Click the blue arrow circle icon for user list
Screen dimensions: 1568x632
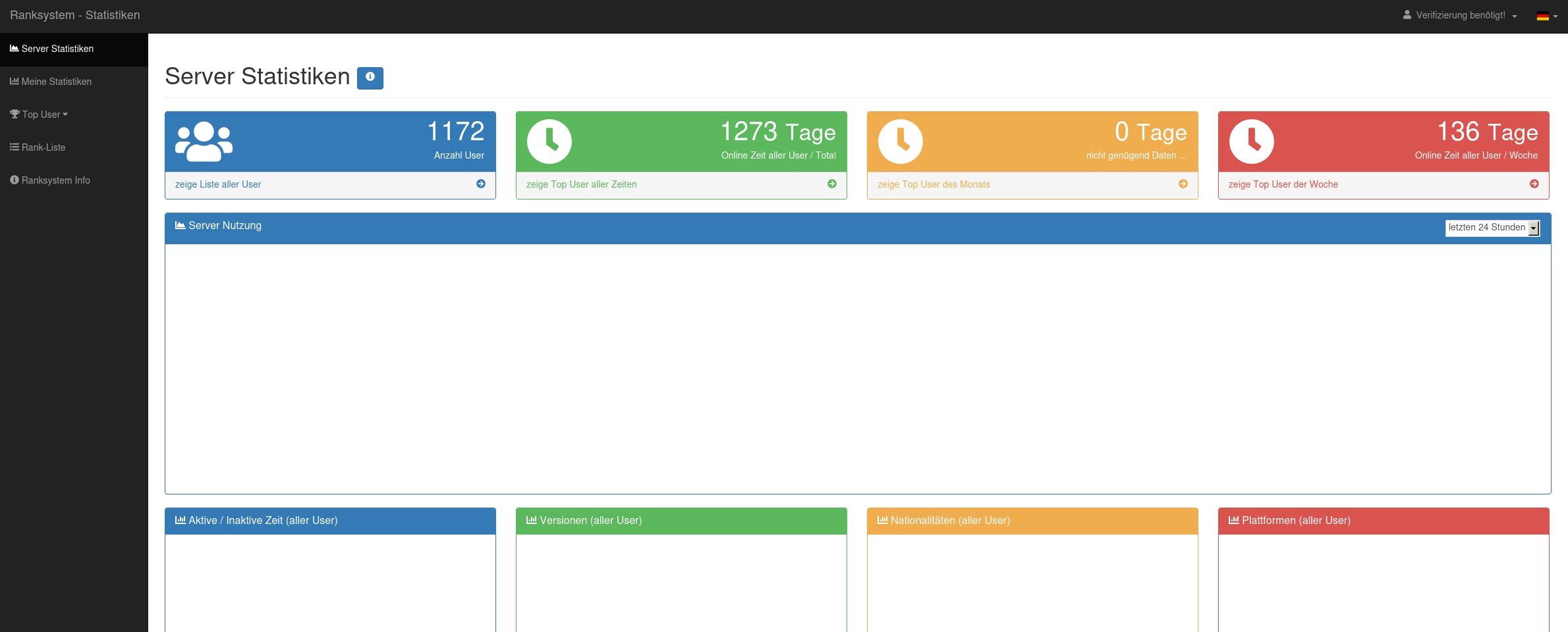481,184
